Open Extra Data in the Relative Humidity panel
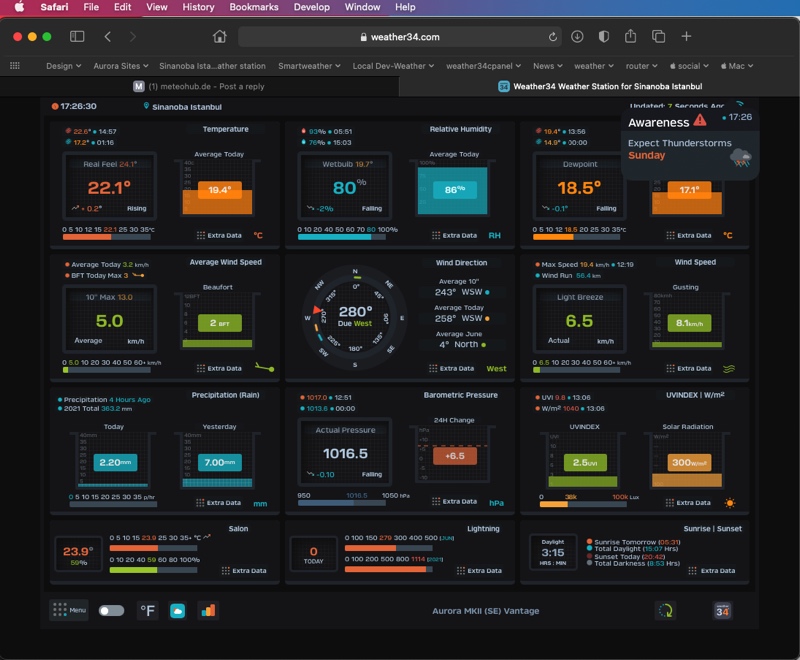This screenshot has height=660, width=800. pyautogui.click(x=455, y=235)
